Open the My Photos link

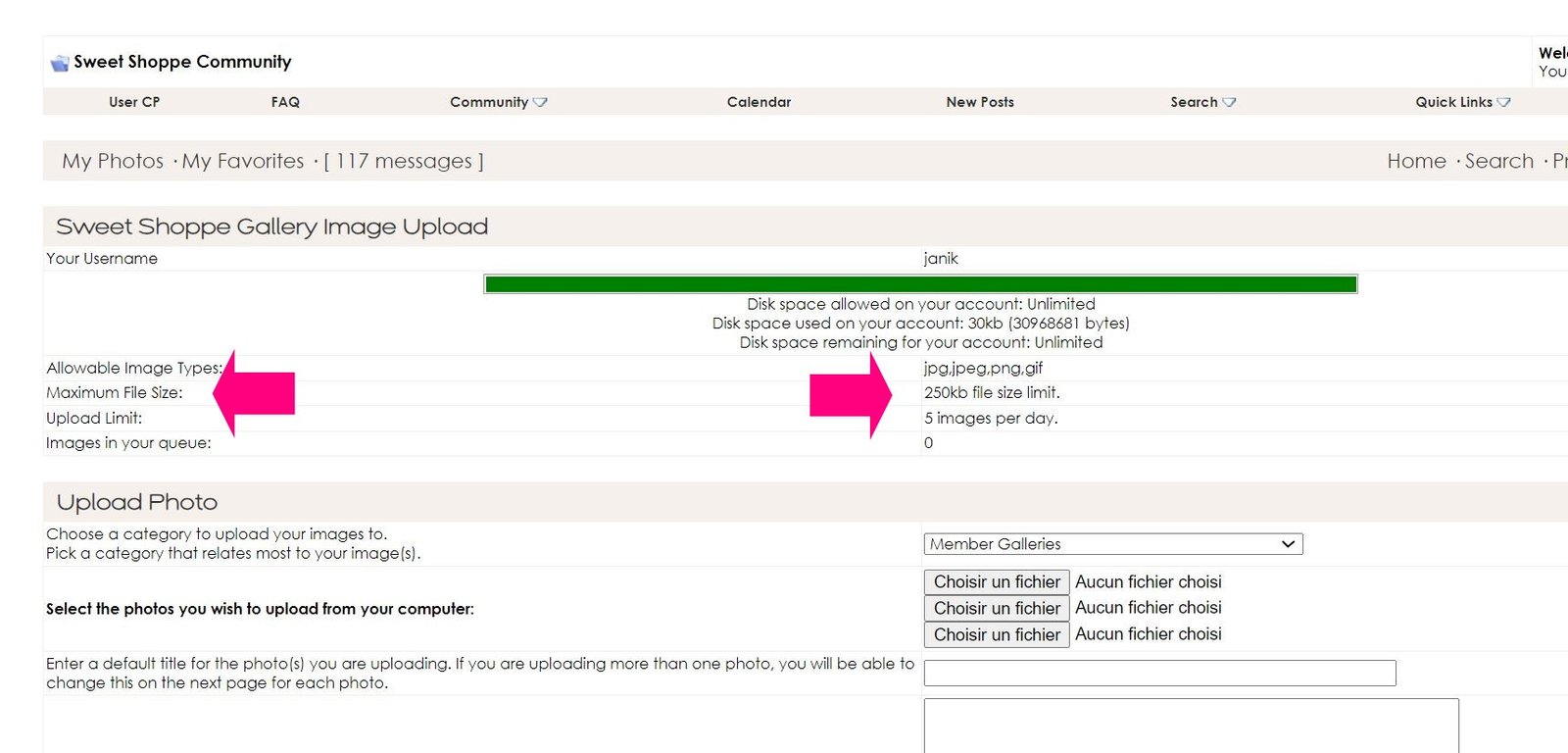[x=113, y=161]
